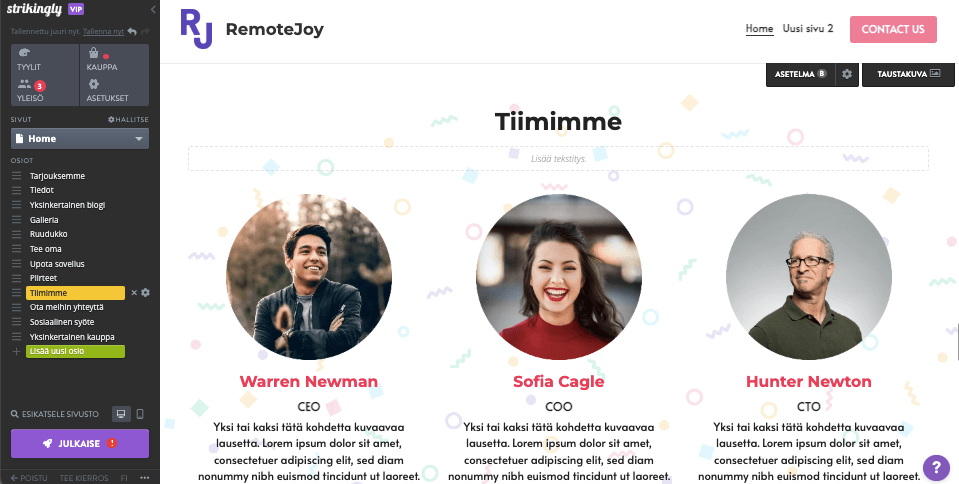
Task: Click the Lisää tekstitys caption field
Action: click(x=558, y=158)
